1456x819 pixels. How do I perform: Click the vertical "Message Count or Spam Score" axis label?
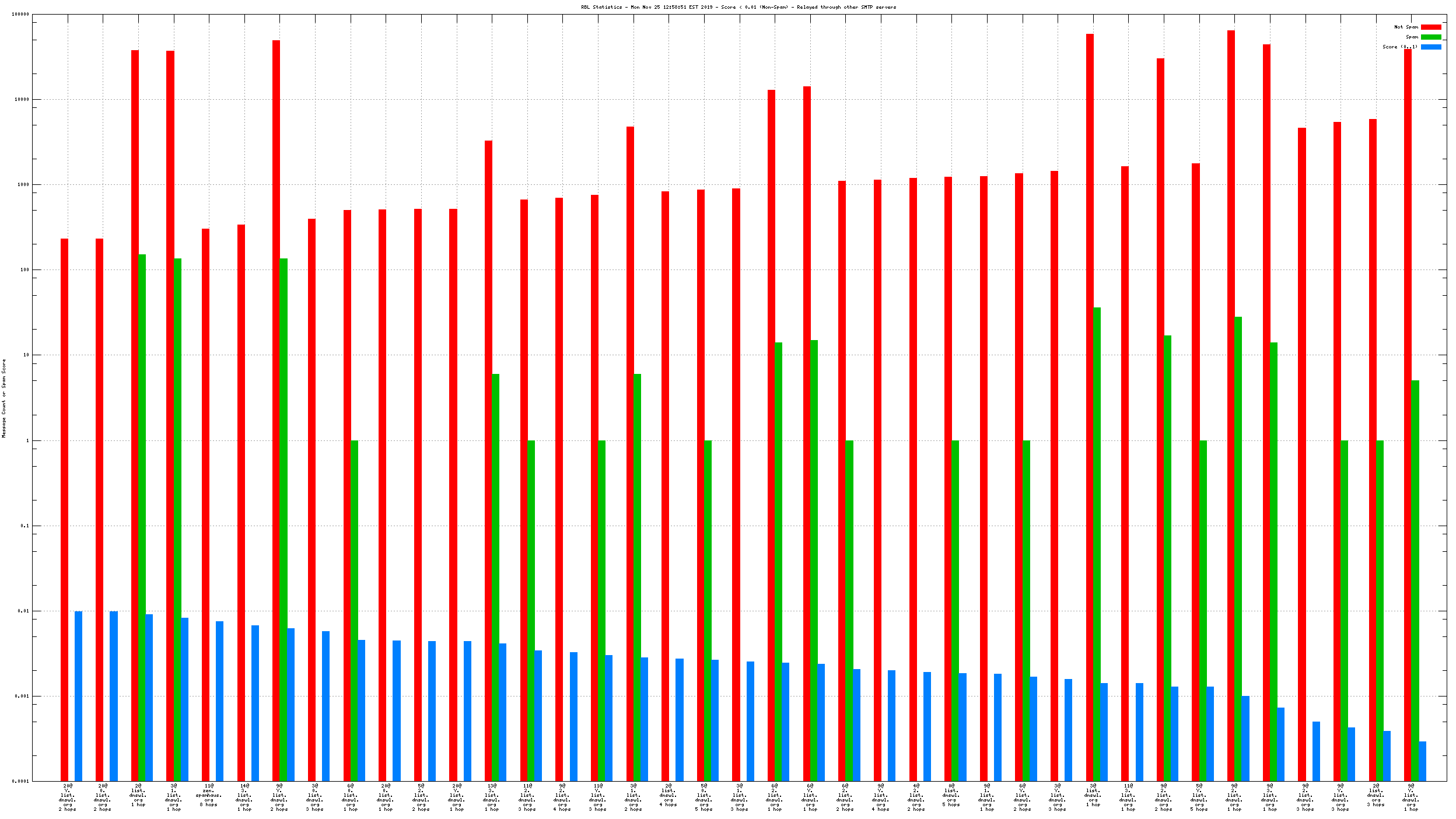(3, 398)
